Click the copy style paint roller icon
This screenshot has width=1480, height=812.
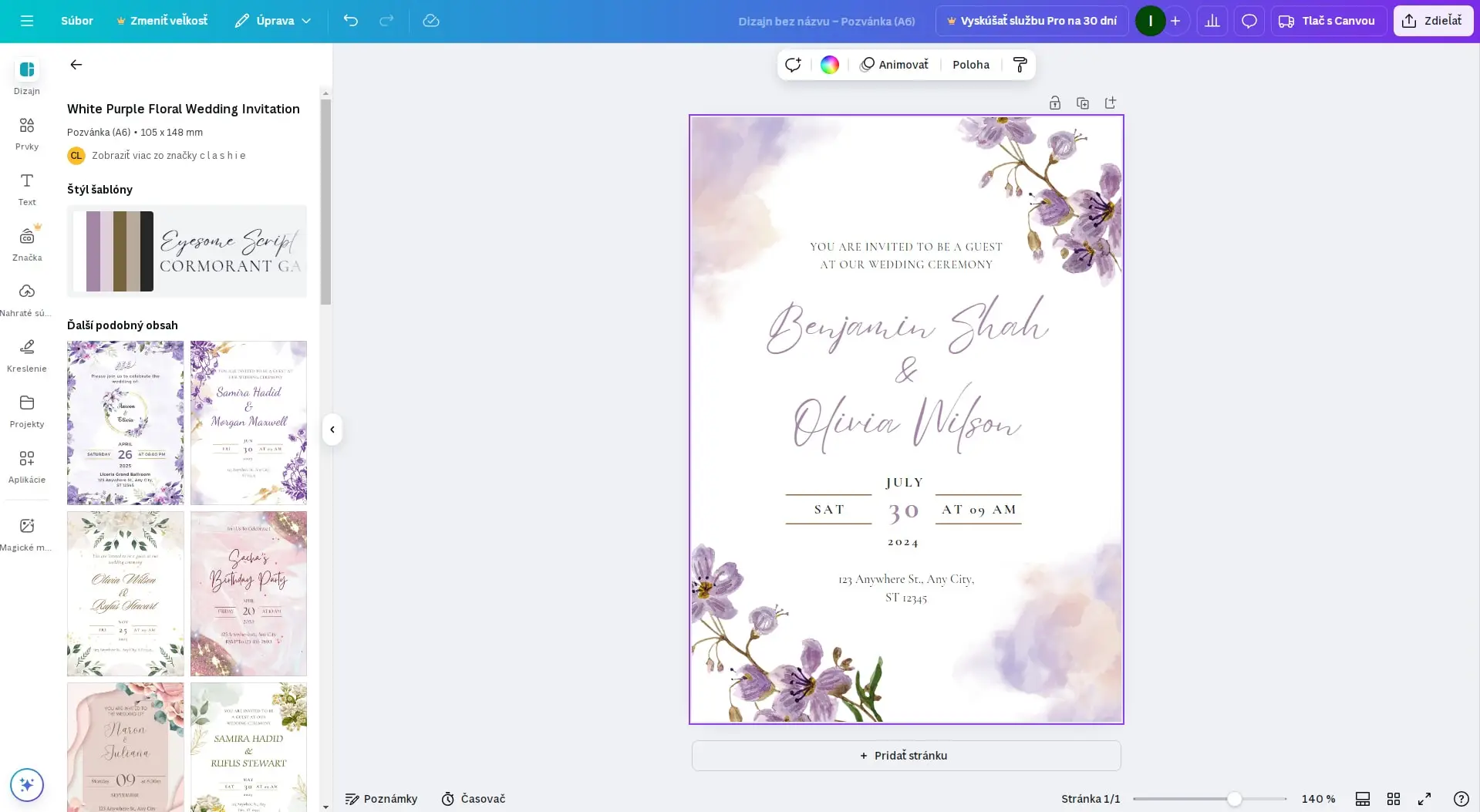click(1020, 65)
